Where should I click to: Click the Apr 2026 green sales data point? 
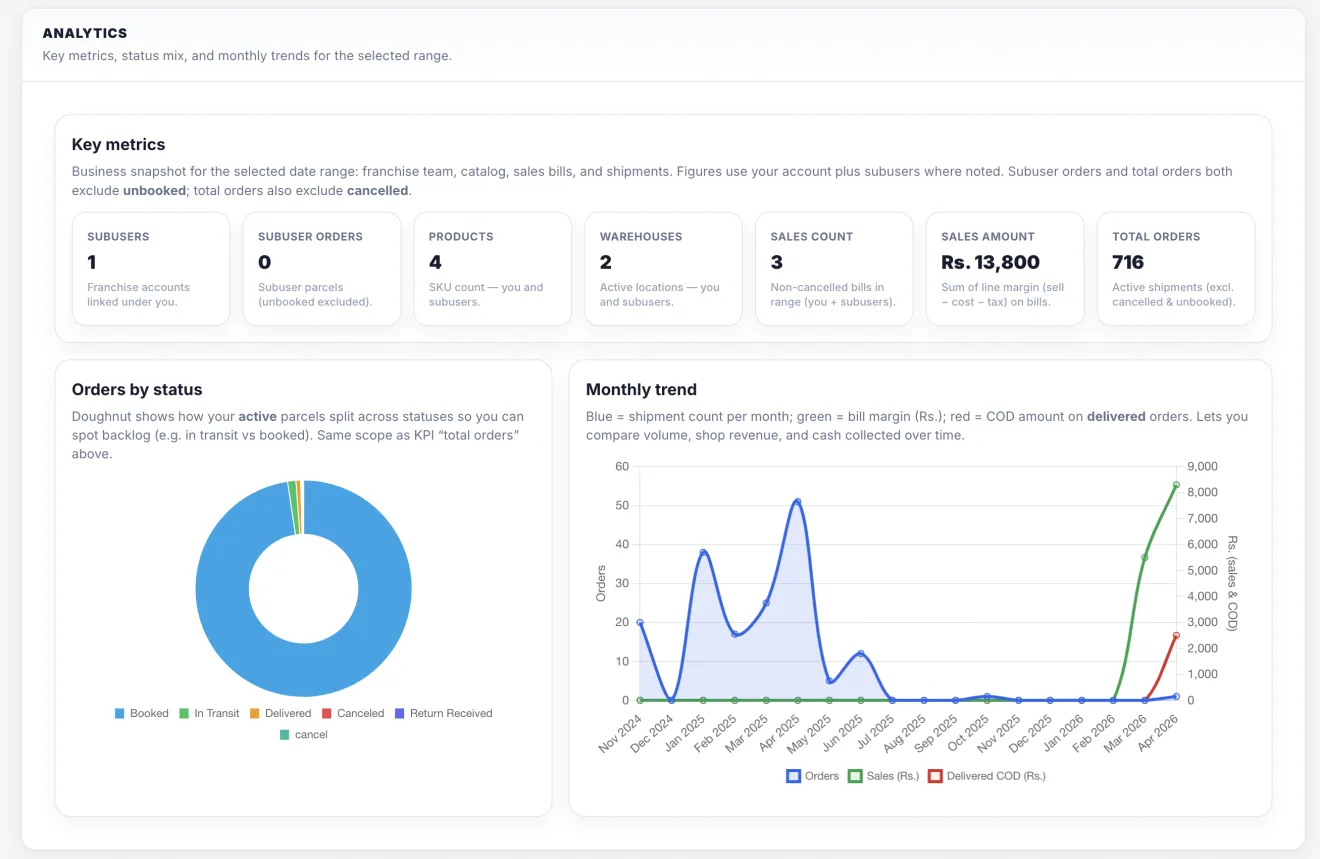pos(1176,485)
